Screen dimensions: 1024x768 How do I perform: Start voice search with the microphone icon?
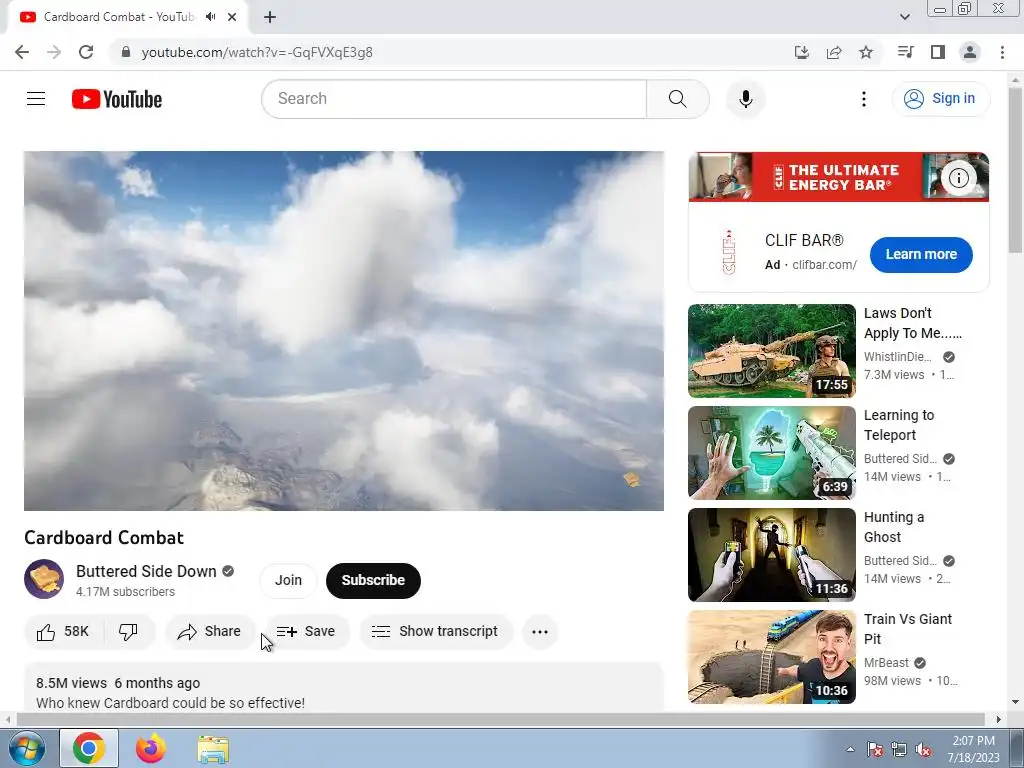click(745, 99)
